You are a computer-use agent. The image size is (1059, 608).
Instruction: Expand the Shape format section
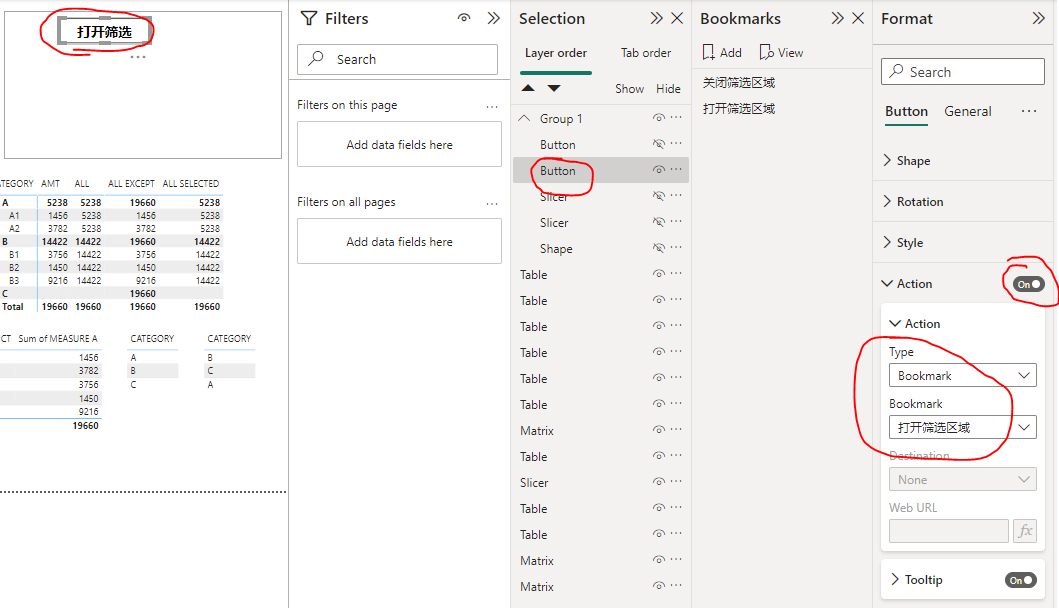coord(913,161)
